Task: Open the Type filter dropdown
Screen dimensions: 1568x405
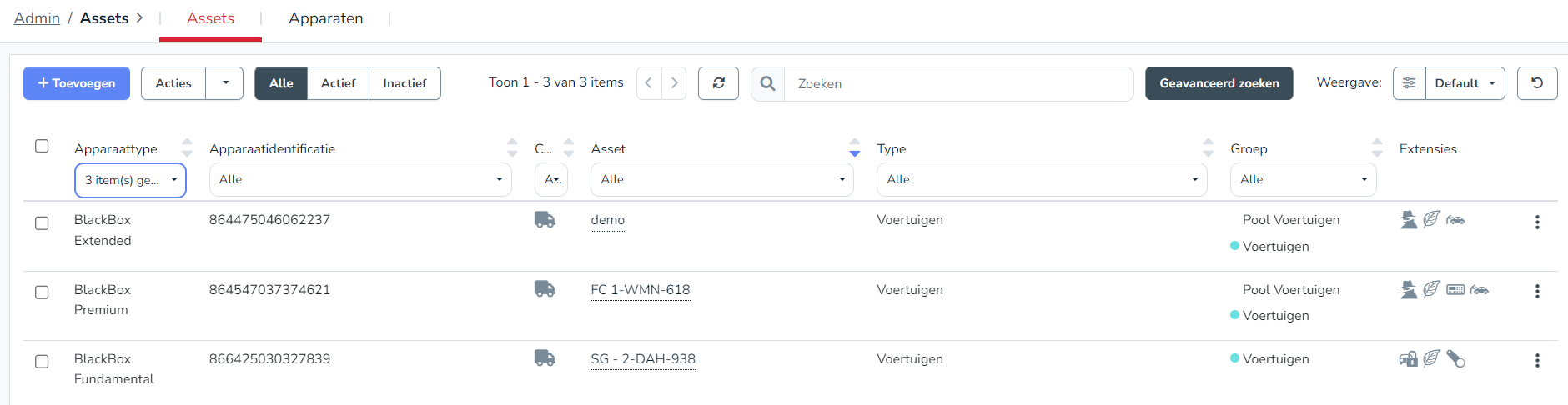Action: 1042,179
